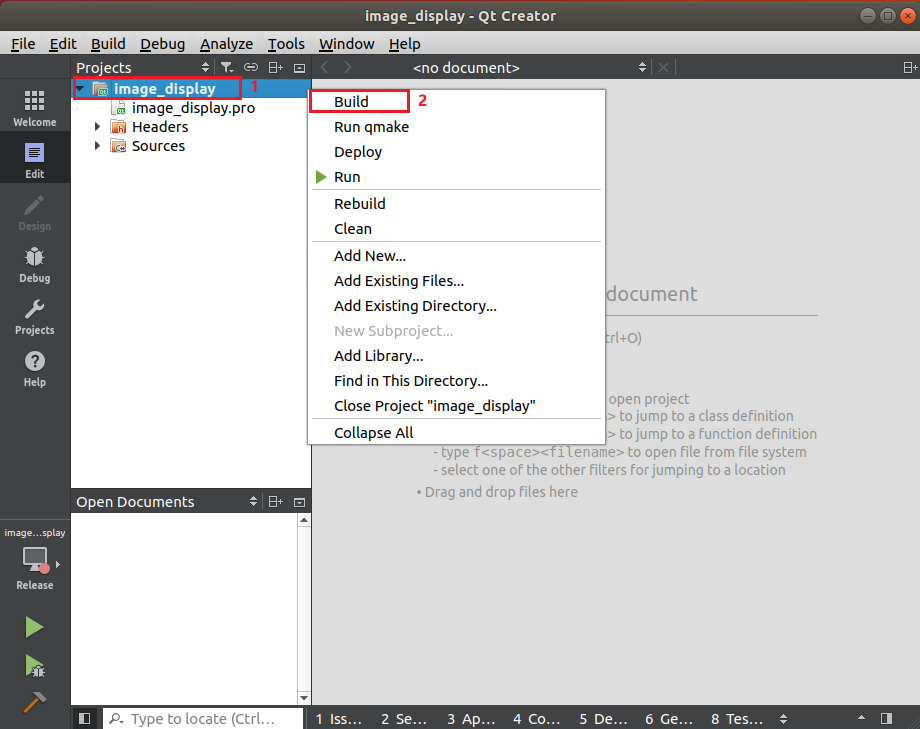Select Add Existing Files... option
Viewport: 920px width, 729px height.
[x=456, y=281]
